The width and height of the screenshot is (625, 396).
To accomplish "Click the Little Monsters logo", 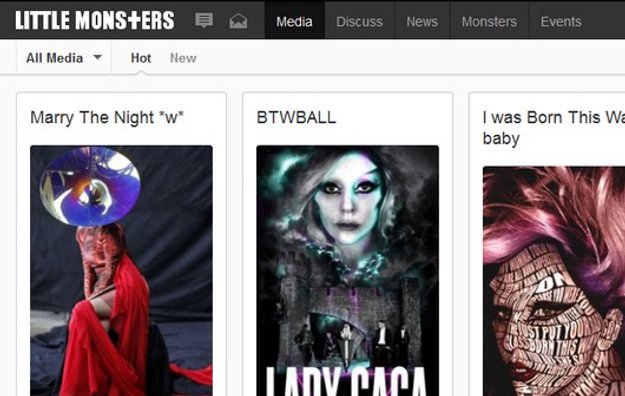I will pos(95,20).
